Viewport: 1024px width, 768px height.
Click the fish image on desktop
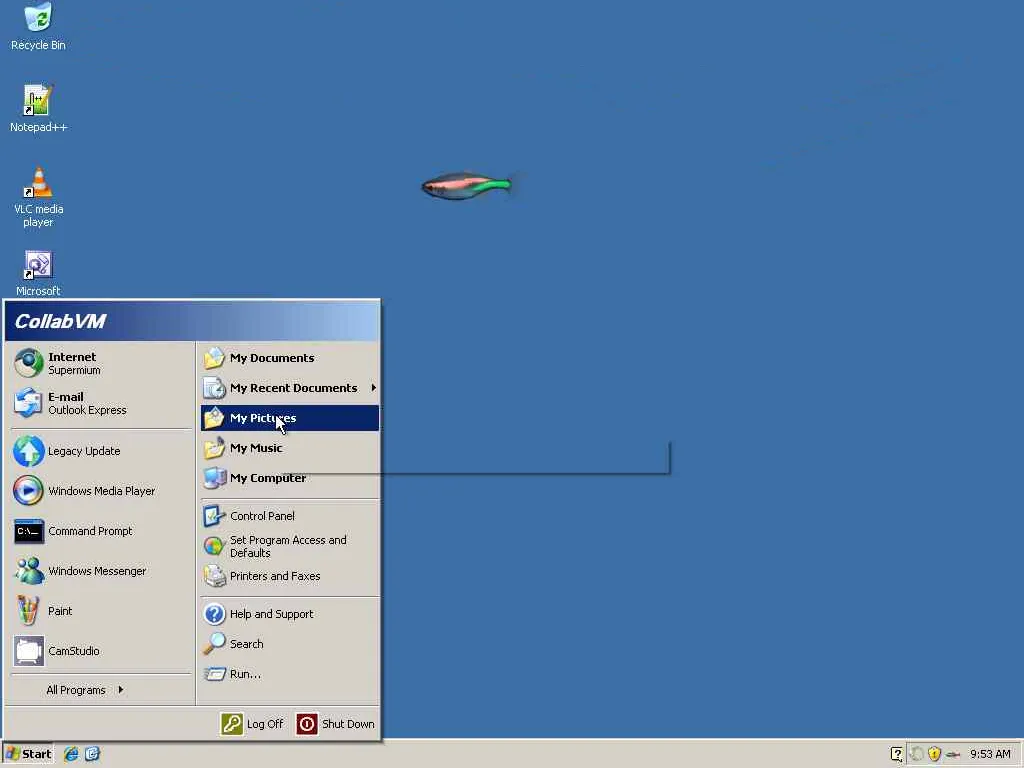pos(466,186)
